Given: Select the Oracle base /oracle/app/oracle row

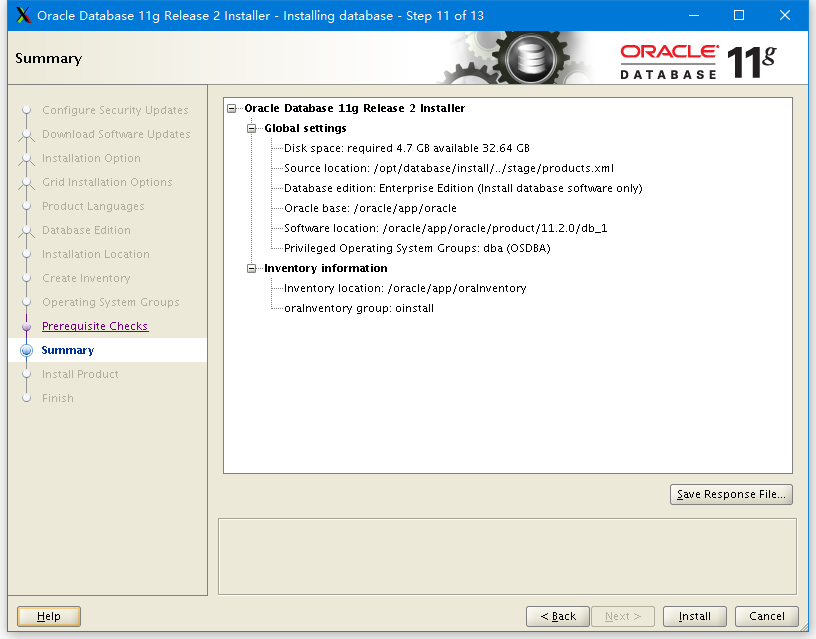Looking at the screenshot, I should (370, 208).
